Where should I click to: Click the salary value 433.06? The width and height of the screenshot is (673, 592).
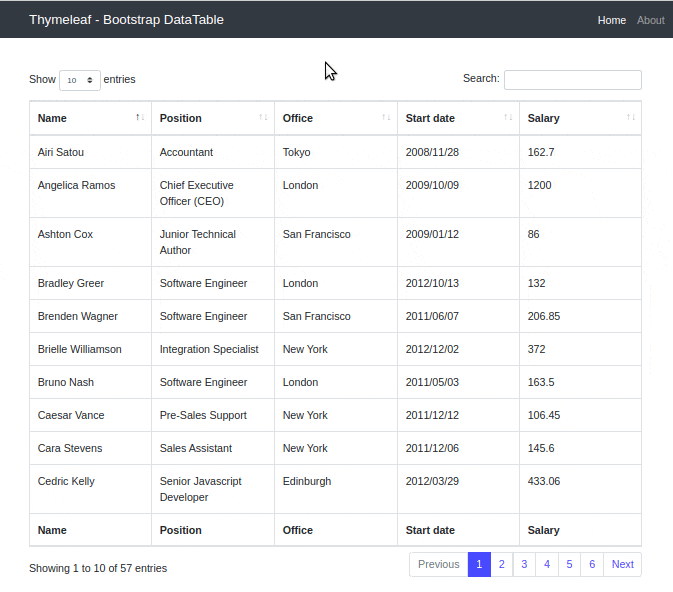click(x=544, y=481)
